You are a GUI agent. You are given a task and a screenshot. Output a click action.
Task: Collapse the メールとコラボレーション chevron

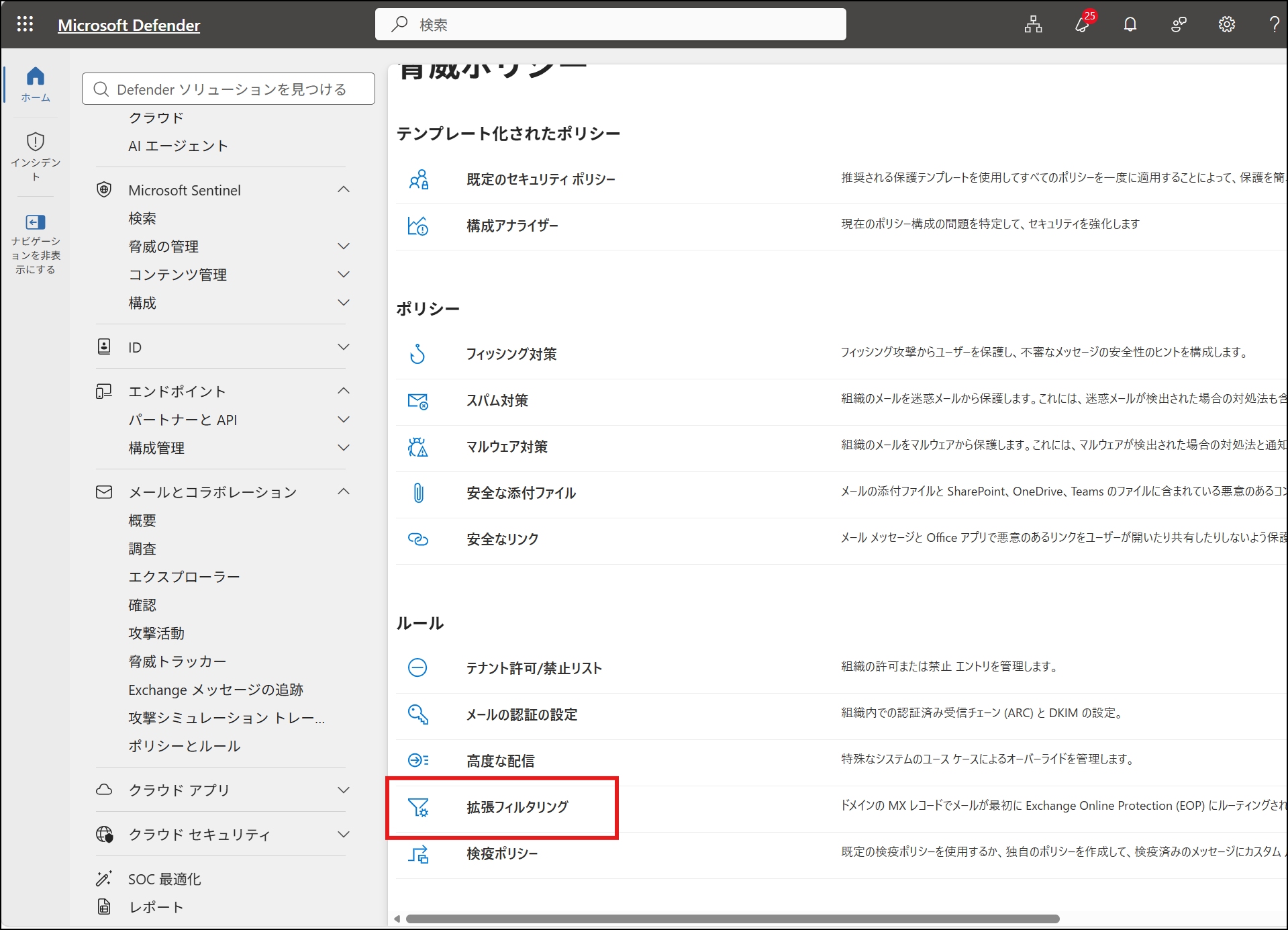[344, 492]
